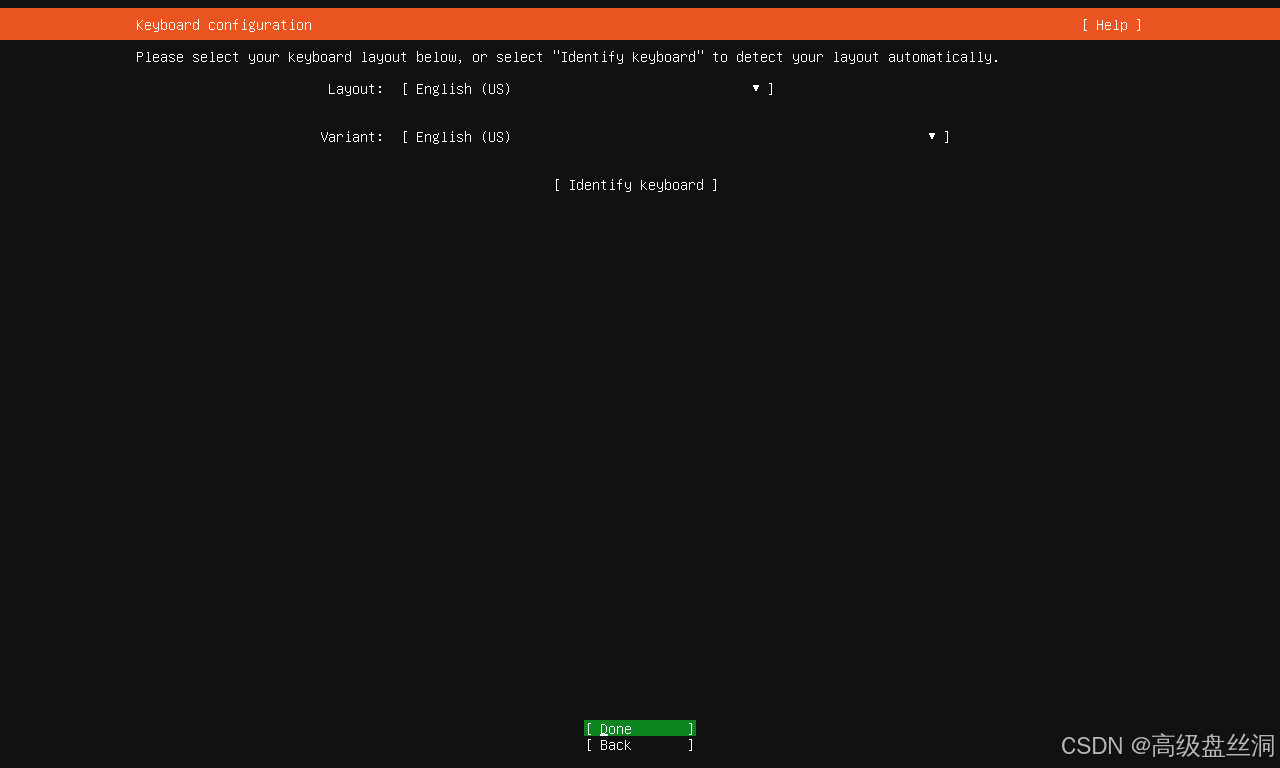This screenshot has width=1280, height=768.
Task: Open the Help menu
Action: tap(1111, 25)
